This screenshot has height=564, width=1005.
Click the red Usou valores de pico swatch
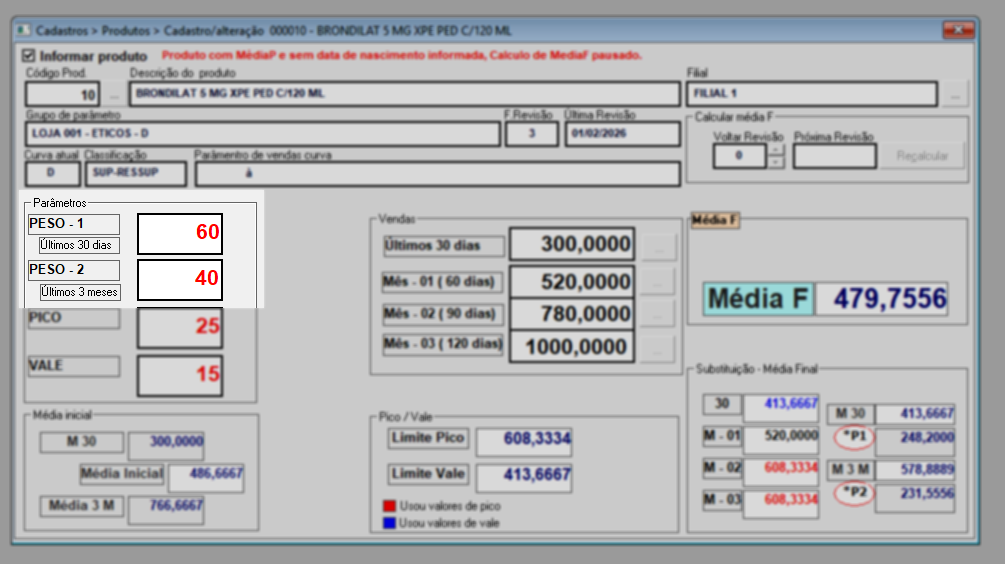click(388, 507)
